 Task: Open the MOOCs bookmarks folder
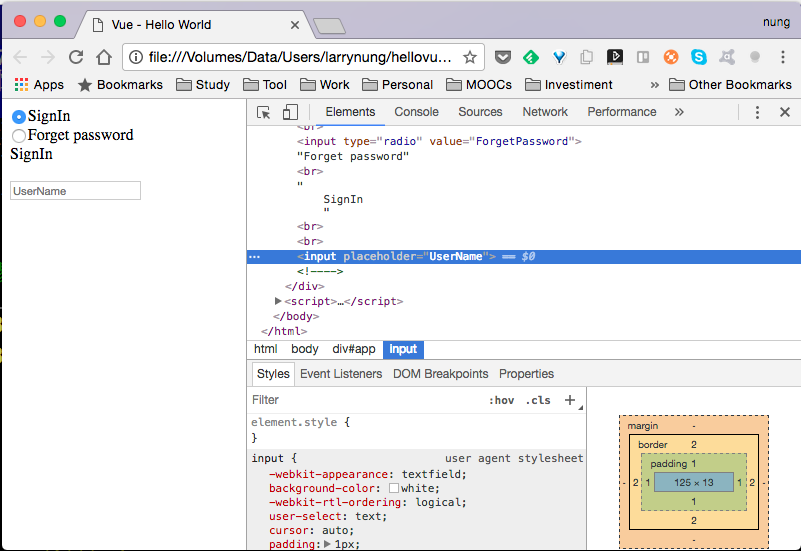click(479, 85)
